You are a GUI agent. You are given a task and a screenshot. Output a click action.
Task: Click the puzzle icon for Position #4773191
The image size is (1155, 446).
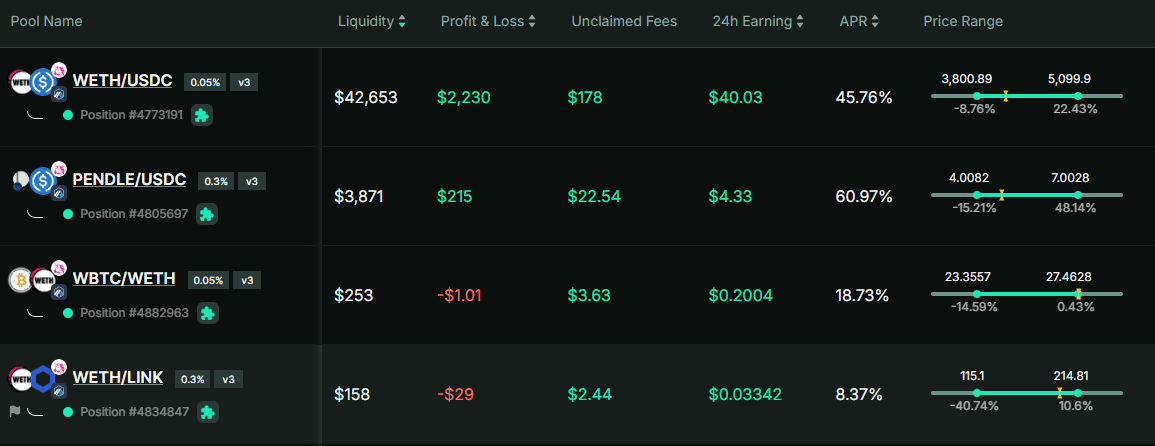[201, 115]
